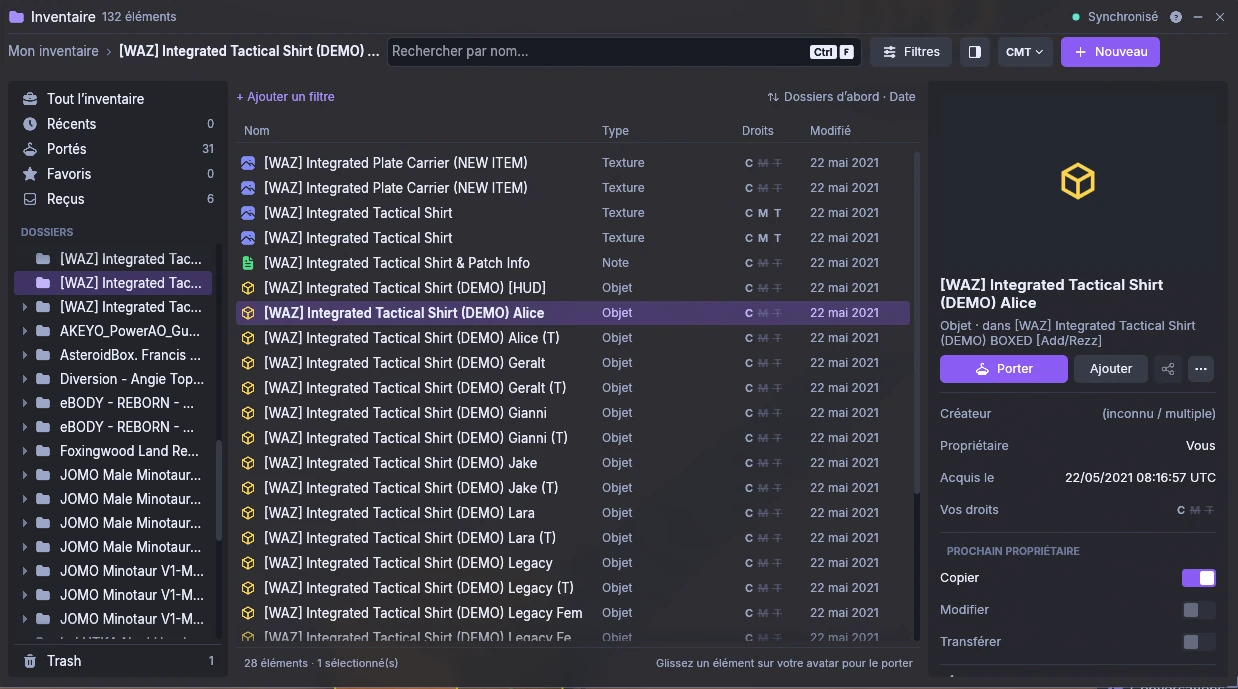The height and width of the screenshot is (689, 1238).
Task: Expand the last JOMO Minotaur V1-M... folder
Action: 25,619
